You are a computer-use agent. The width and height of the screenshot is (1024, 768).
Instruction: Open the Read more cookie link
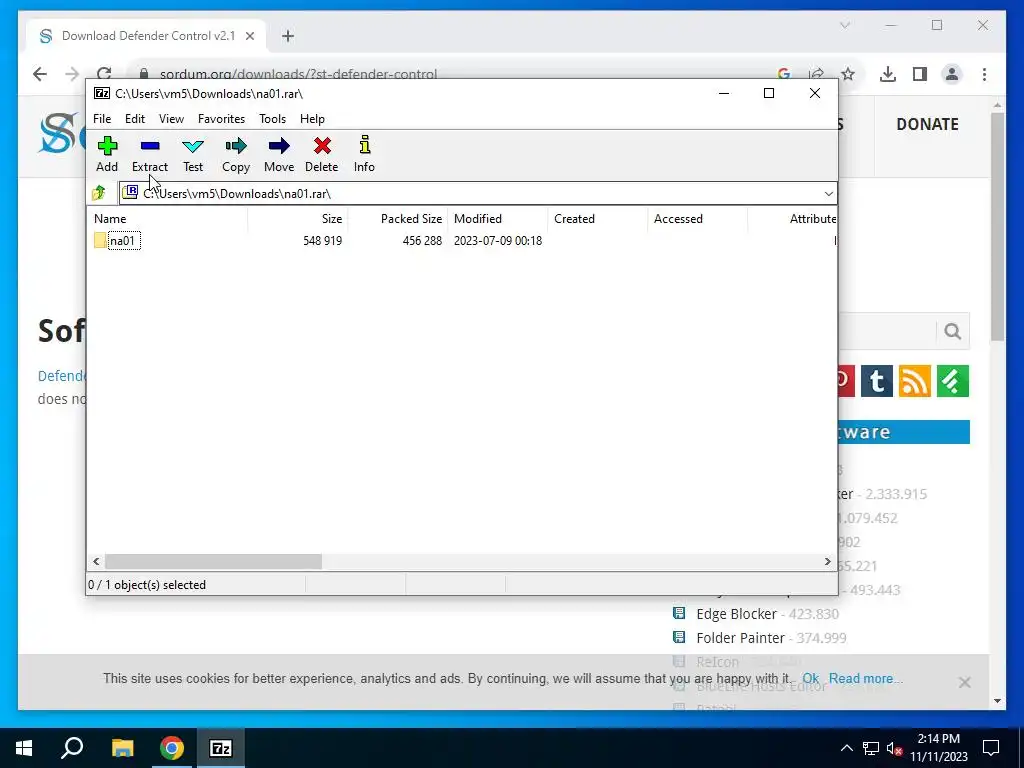point(865,679)
